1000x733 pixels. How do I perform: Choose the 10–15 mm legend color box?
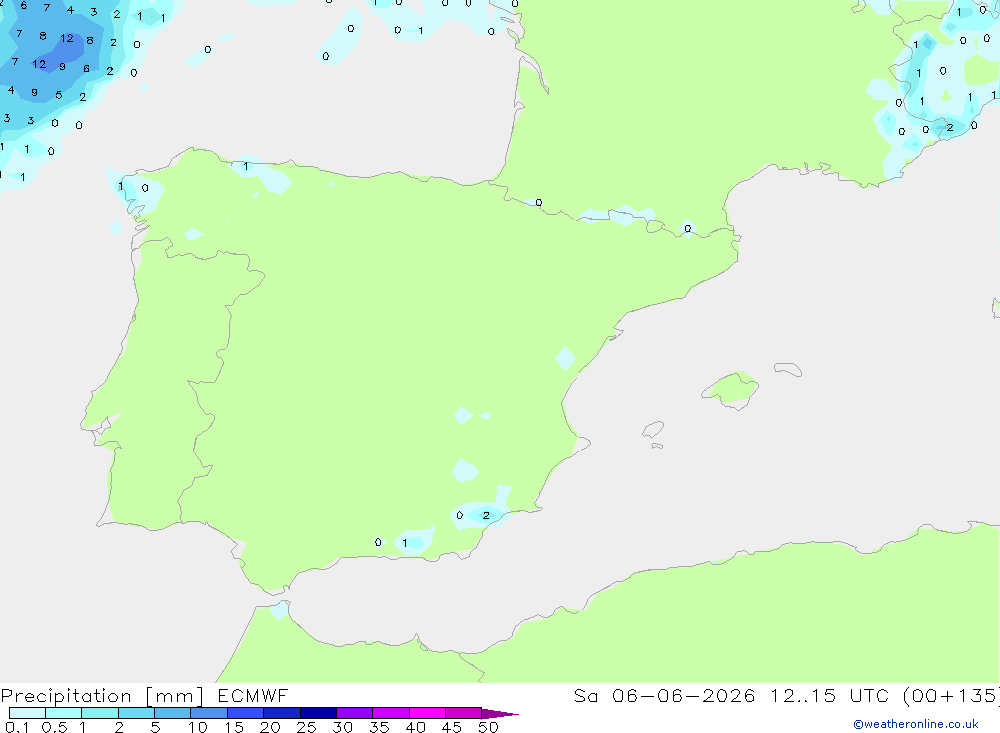pos(209,713)
